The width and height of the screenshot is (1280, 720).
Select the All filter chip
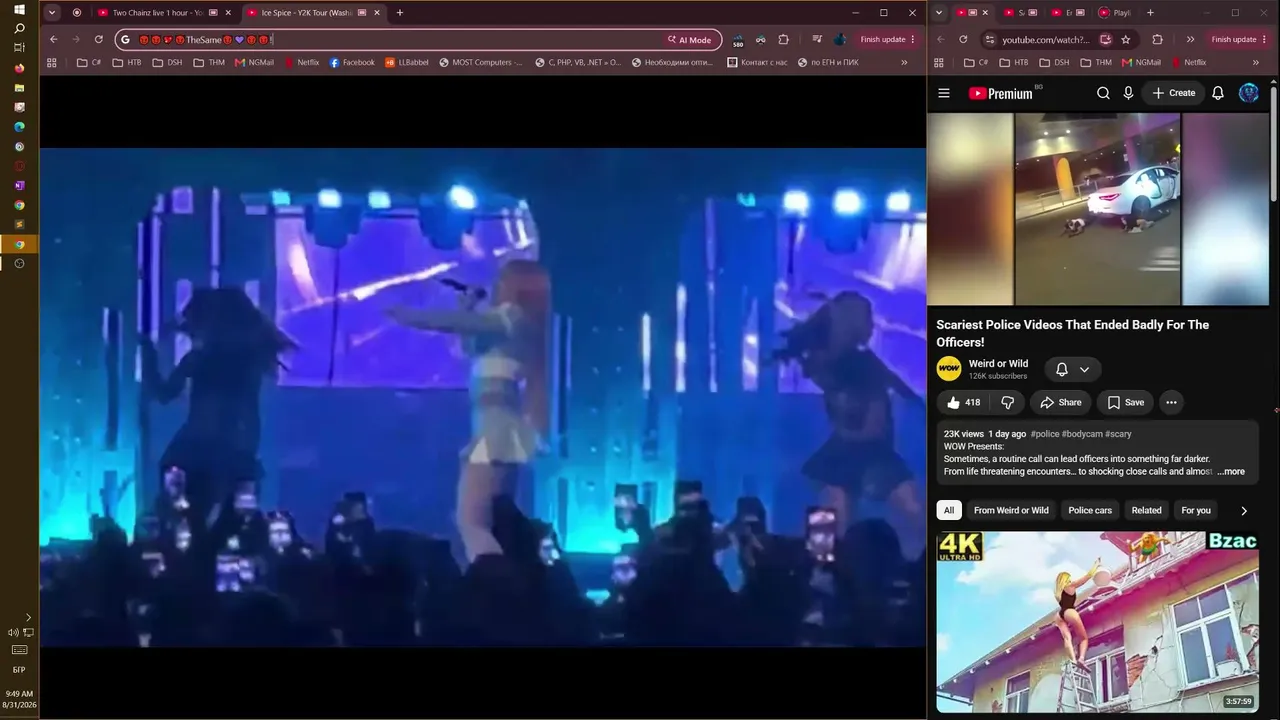(x=949, y=510)
